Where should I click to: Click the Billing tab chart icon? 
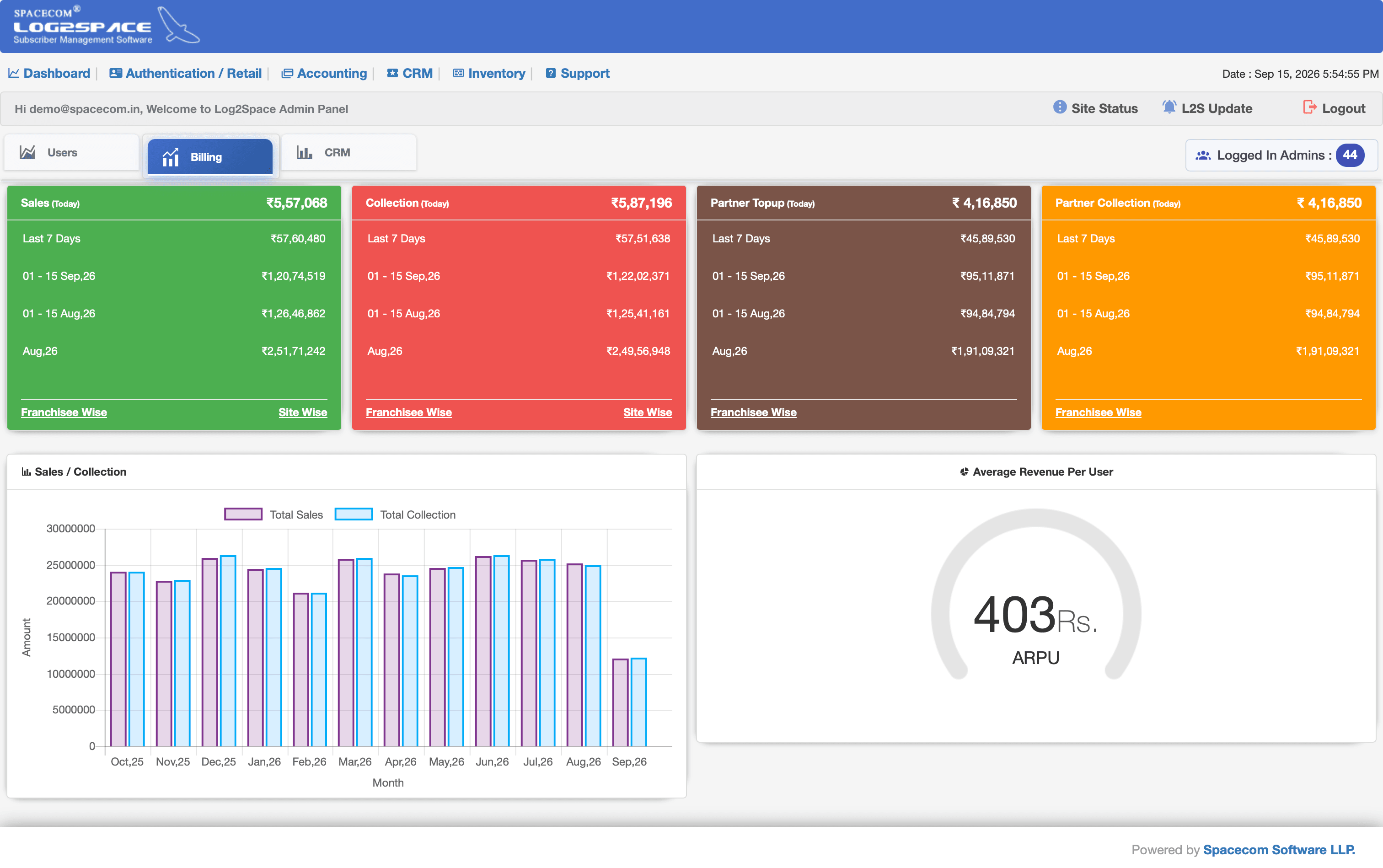(x=171, y=157)
